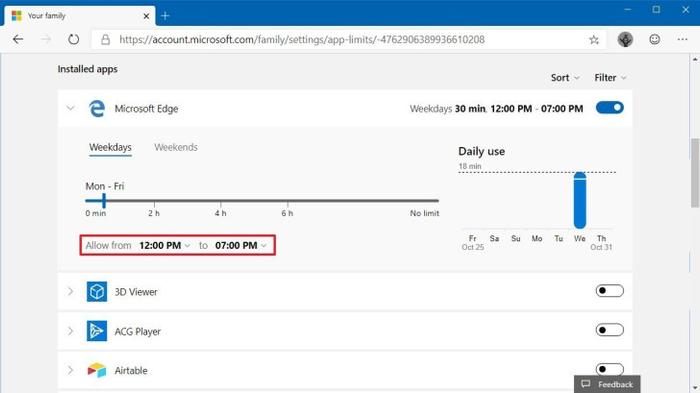700x393 pixels.
Task: Click the Forward navigation arrow
Action: pyautogui.click(x=46, y=39)
